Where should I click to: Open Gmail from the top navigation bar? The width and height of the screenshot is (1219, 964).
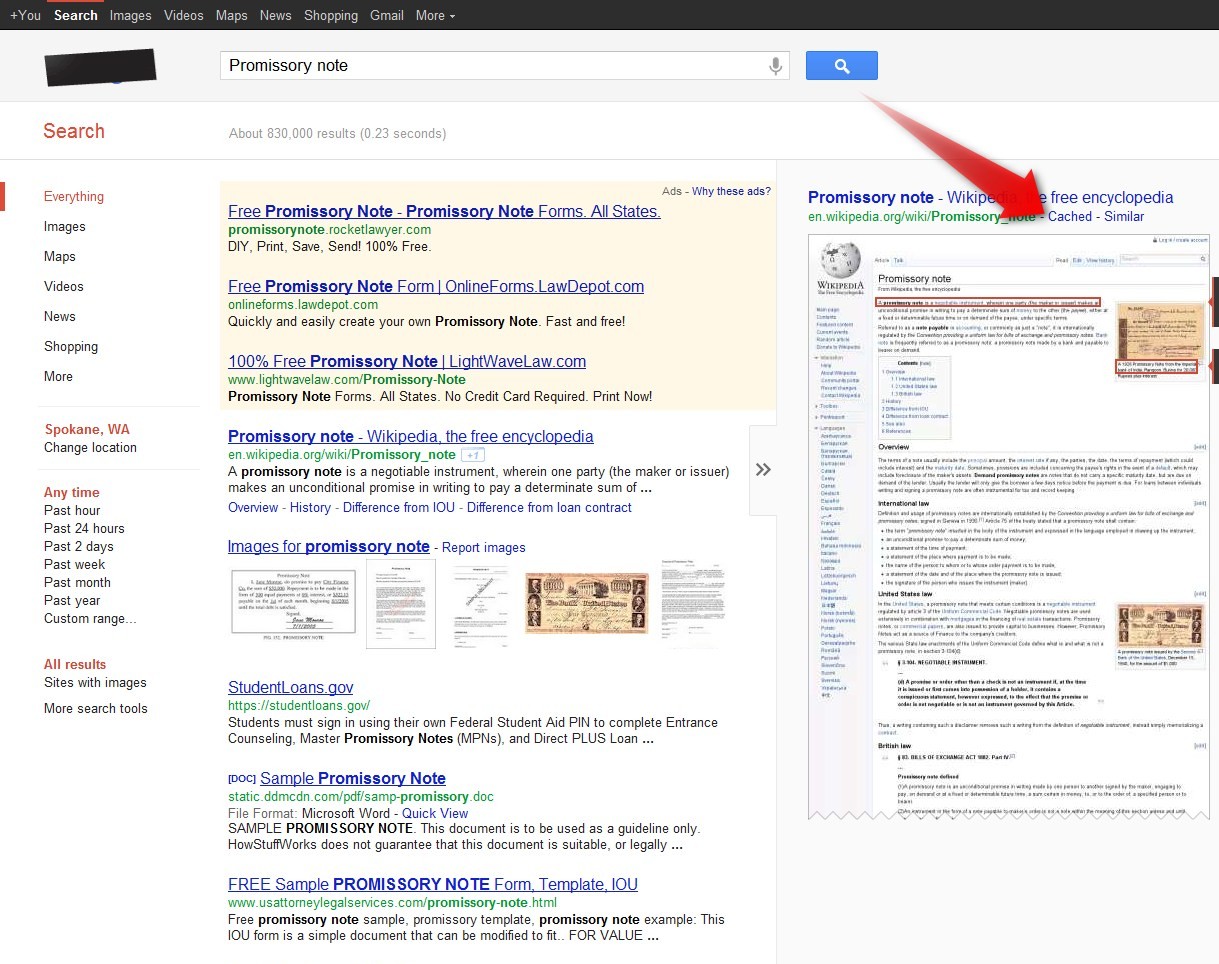[386, 15]
